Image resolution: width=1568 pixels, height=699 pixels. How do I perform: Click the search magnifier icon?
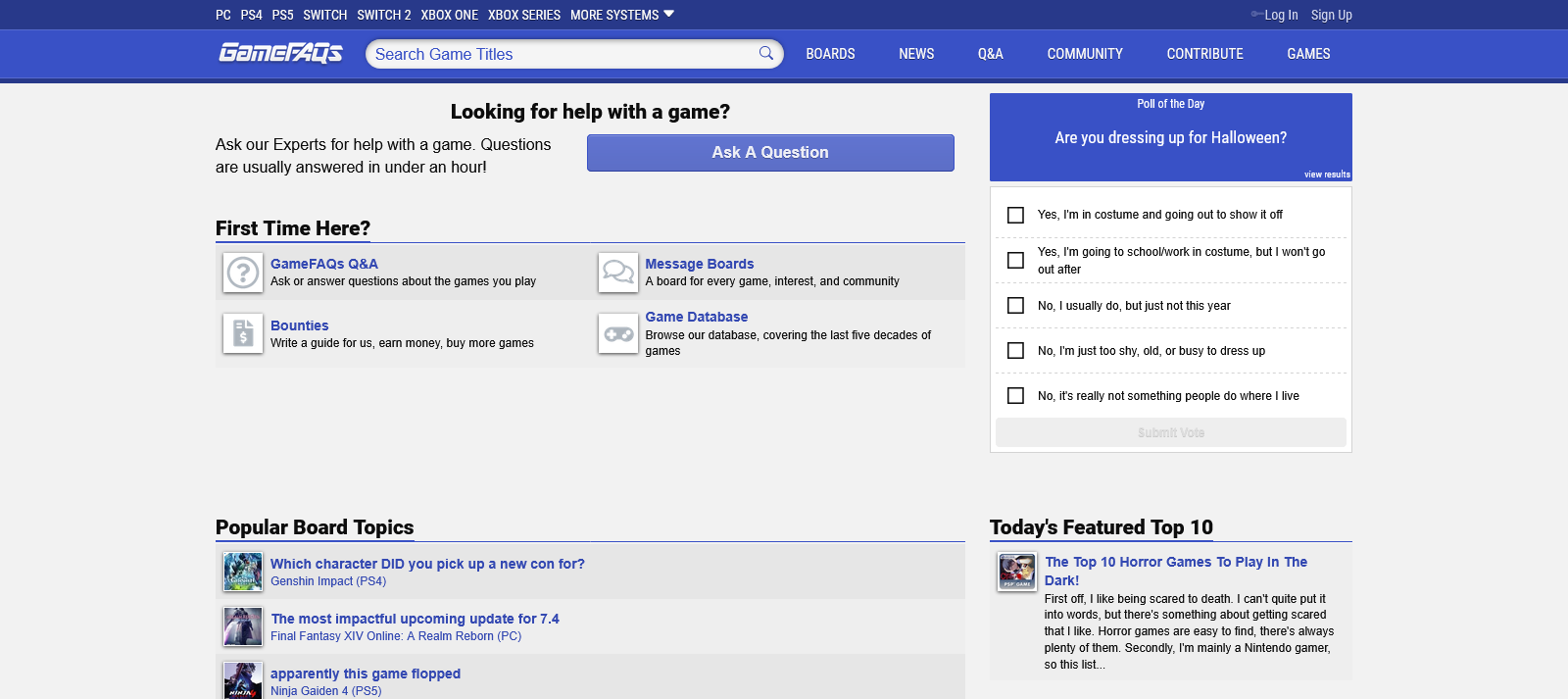pos(766,54)
